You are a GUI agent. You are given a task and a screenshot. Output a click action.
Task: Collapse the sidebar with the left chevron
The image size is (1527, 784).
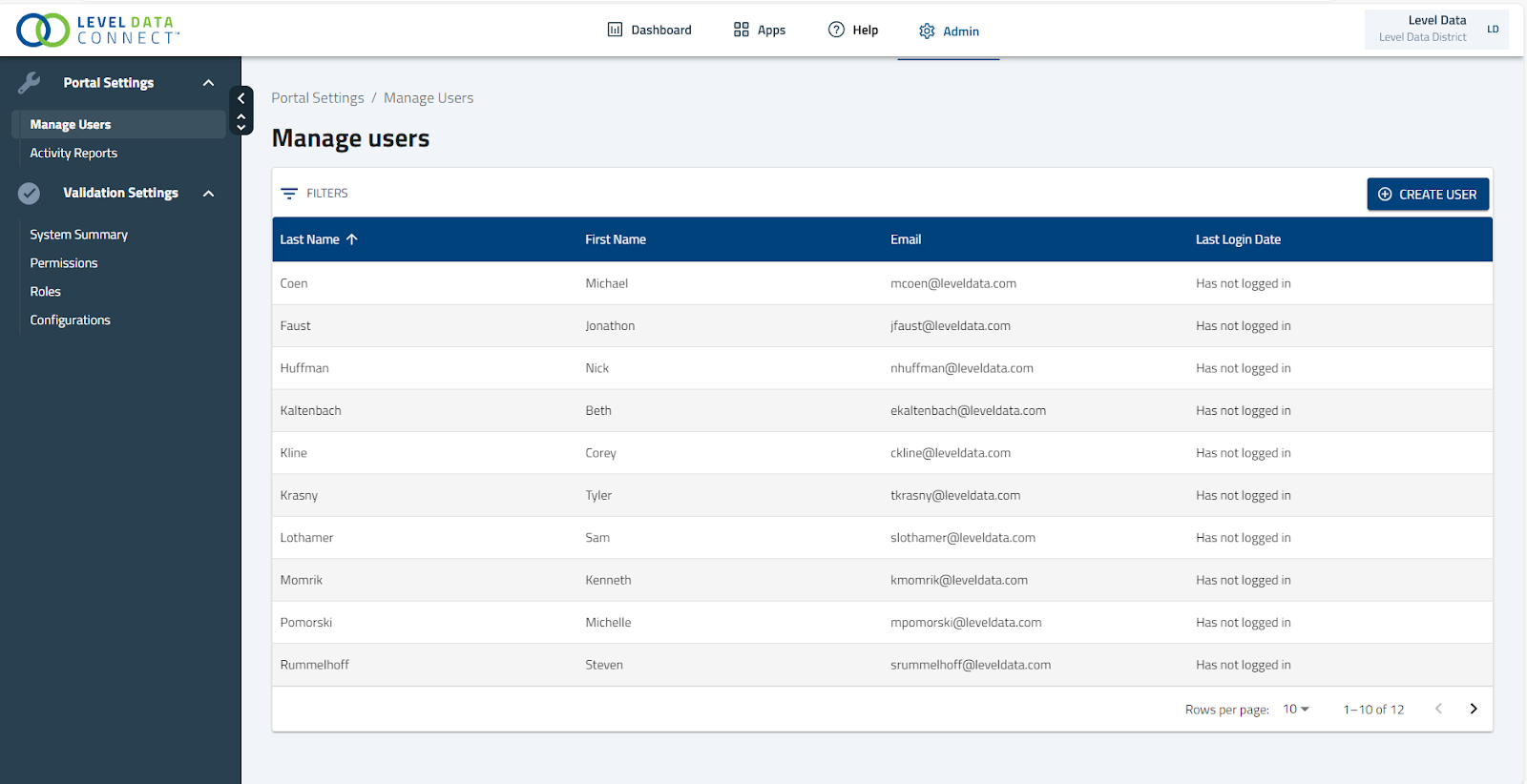[x=241, y=98]
